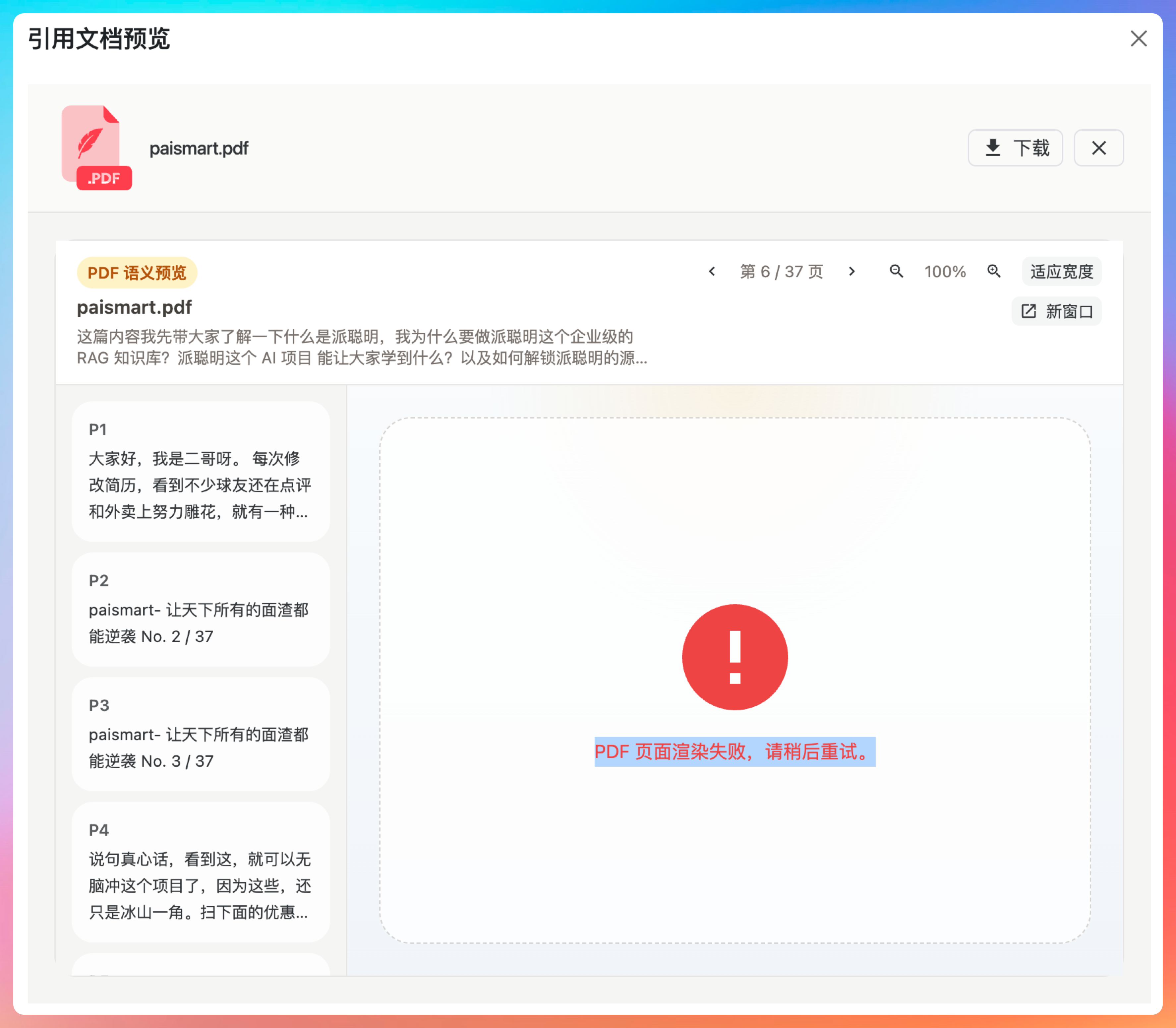Go to next PDF page arrow

point(852,271)
